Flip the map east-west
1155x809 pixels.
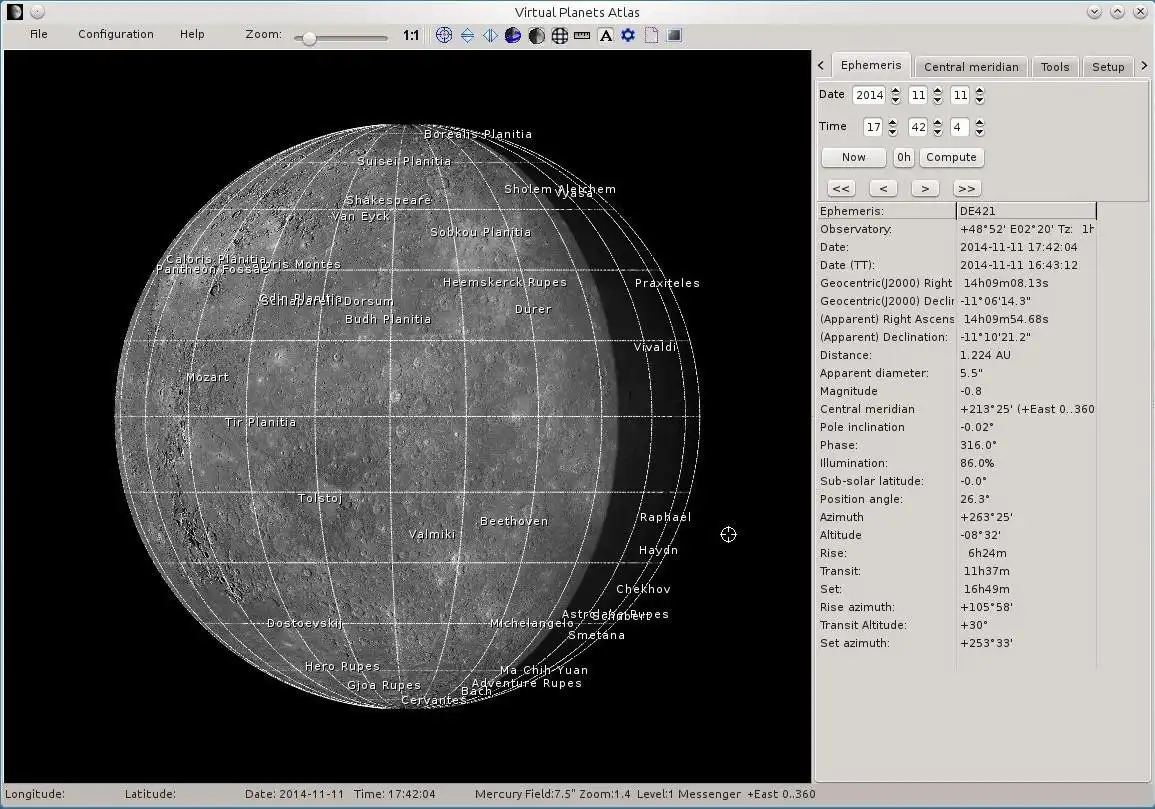pyautogui.click(x=490, y=35)
